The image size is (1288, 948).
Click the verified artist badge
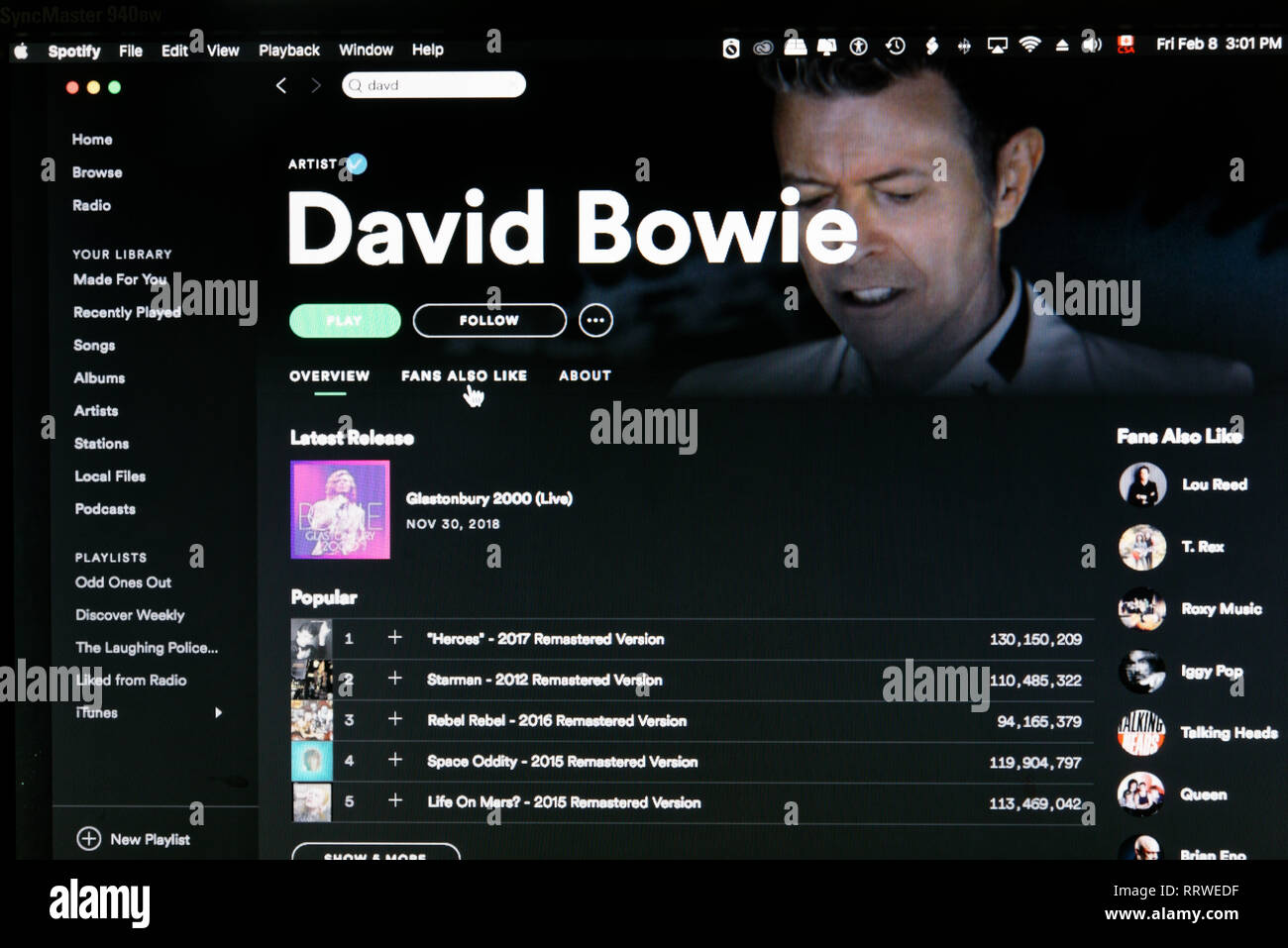(x=357, y=163)
